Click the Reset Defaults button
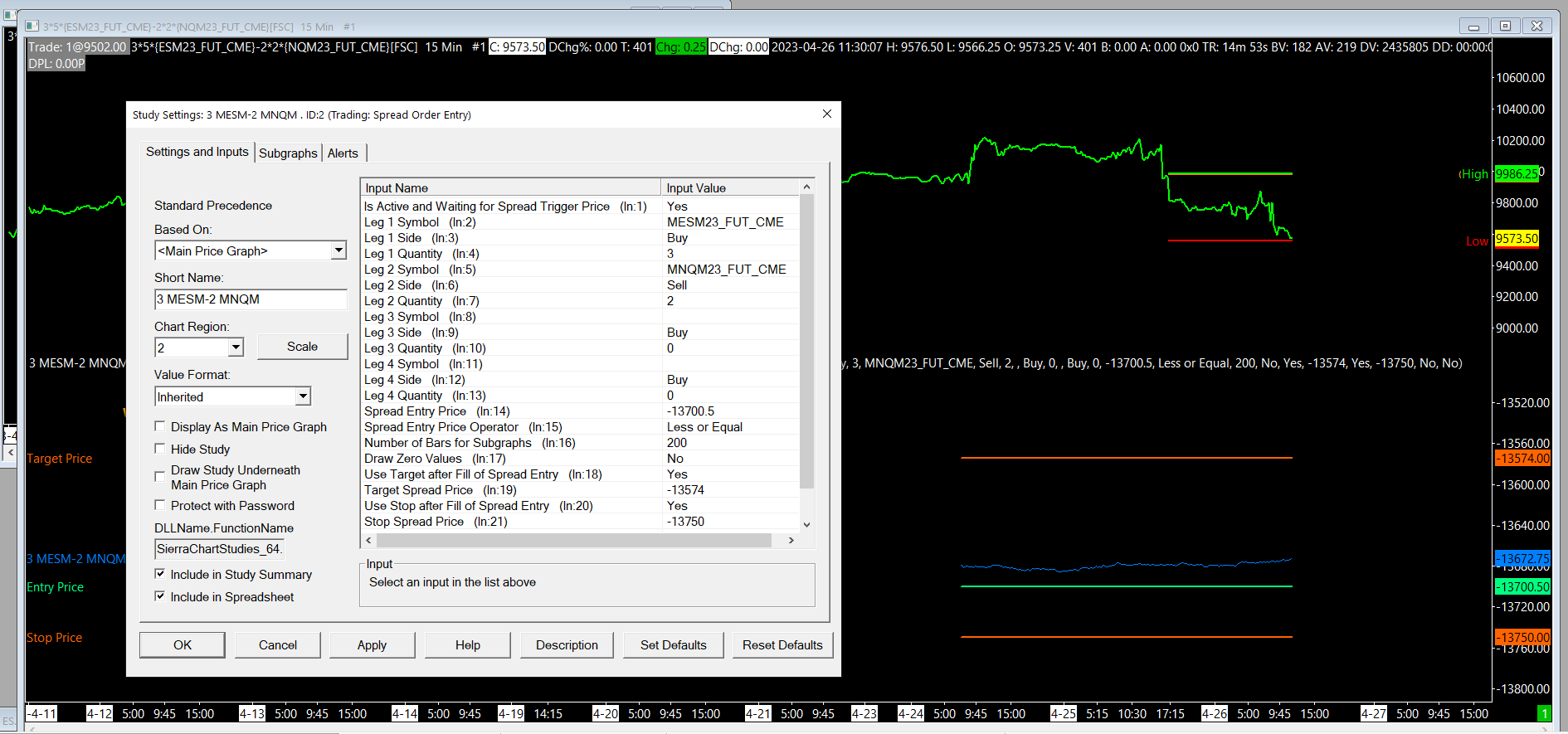1568x734 pixels. pyautogui.click(x=782, y=644)
